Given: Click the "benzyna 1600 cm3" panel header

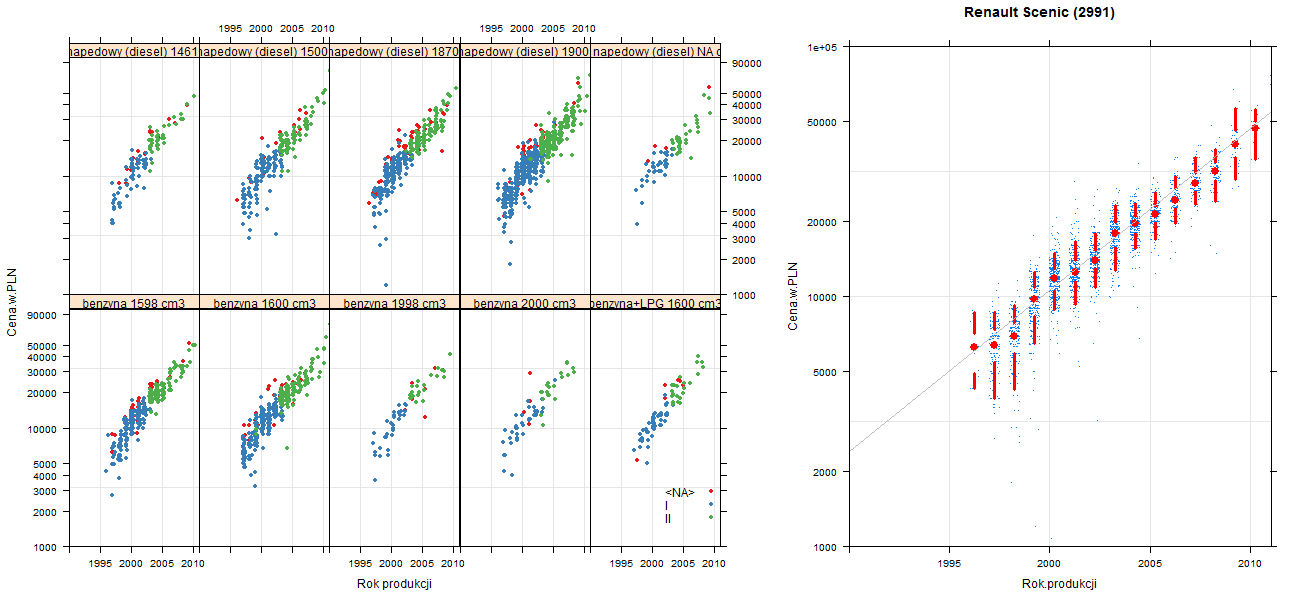Looking at the screenshot, I should [264, 302].
